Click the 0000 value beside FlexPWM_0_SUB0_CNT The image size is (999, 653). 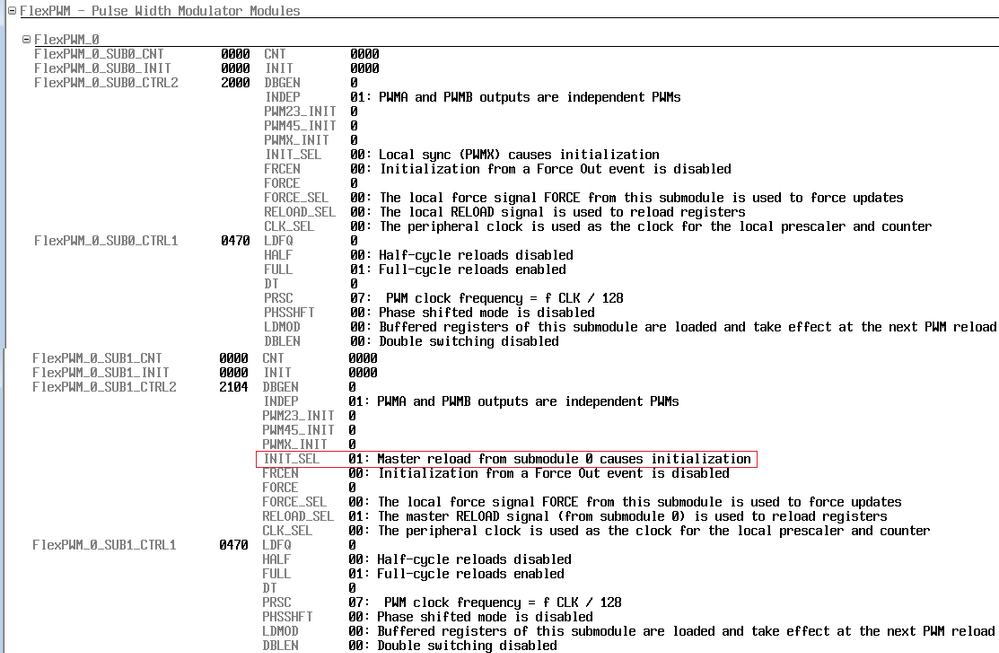pyautogui.click(x=235, y=54)
